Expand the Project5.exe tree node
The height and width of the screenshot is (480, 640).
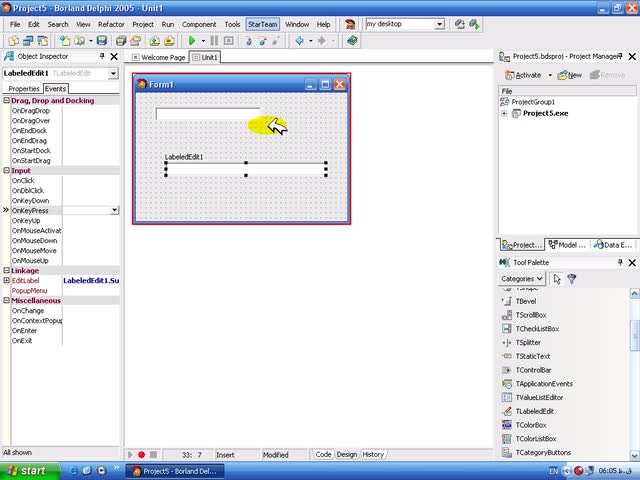[x=504, y=113]
